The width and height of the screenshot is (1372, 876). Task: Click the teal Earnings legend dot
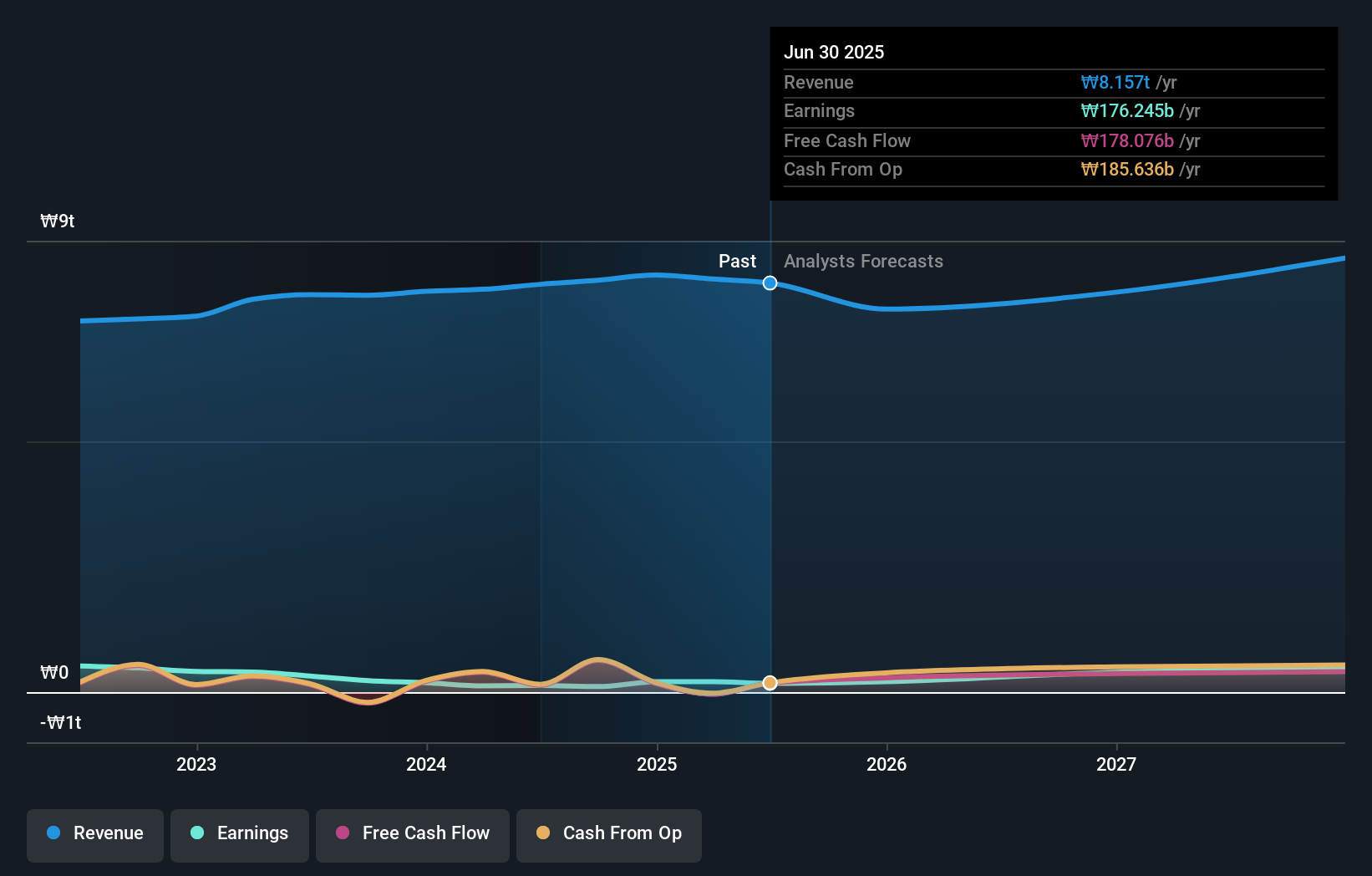tap(196, 833)
